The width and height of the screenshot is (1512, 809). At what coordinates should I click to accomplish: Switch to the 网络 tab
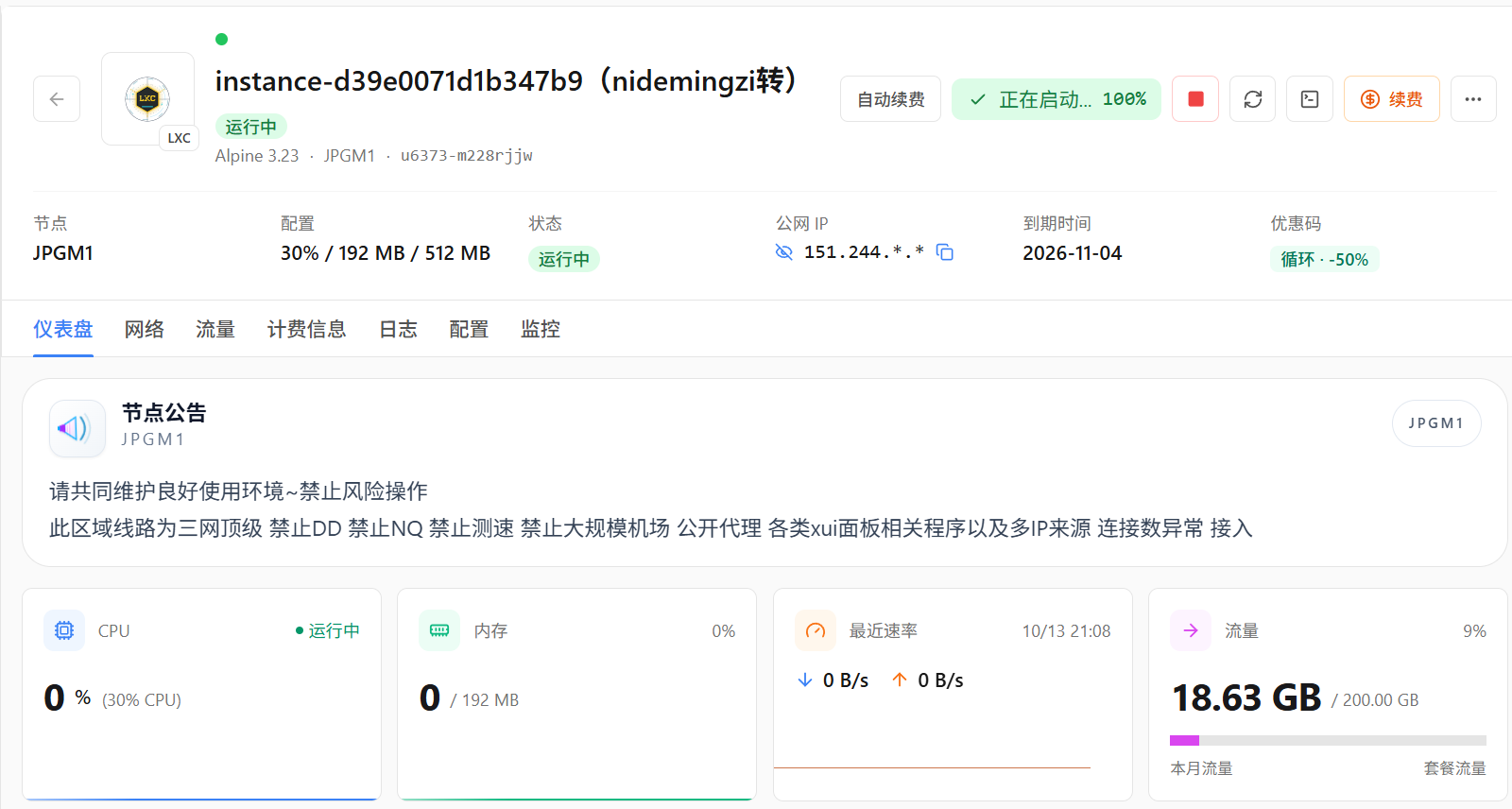[145, 329]
